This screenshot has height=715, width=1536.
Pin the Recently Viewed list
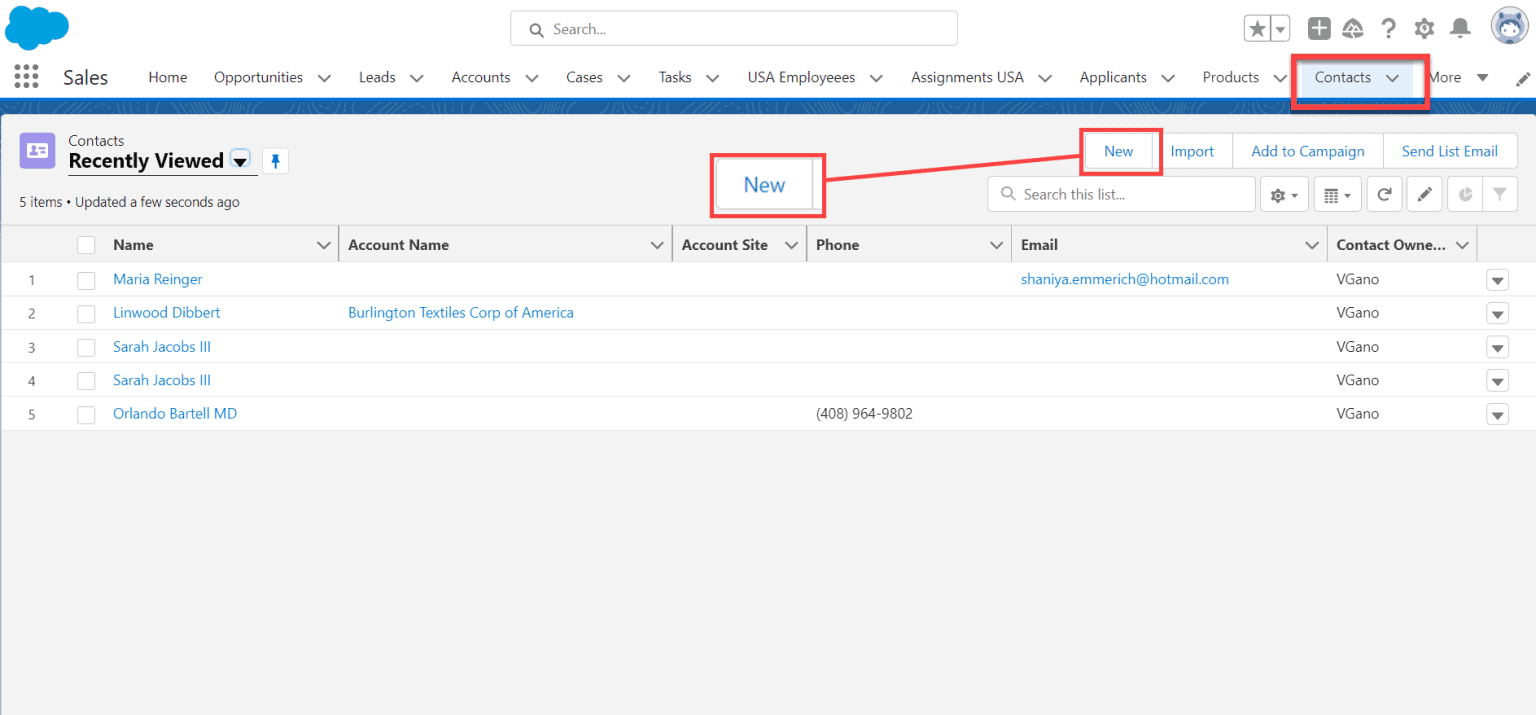click(275, 160)
